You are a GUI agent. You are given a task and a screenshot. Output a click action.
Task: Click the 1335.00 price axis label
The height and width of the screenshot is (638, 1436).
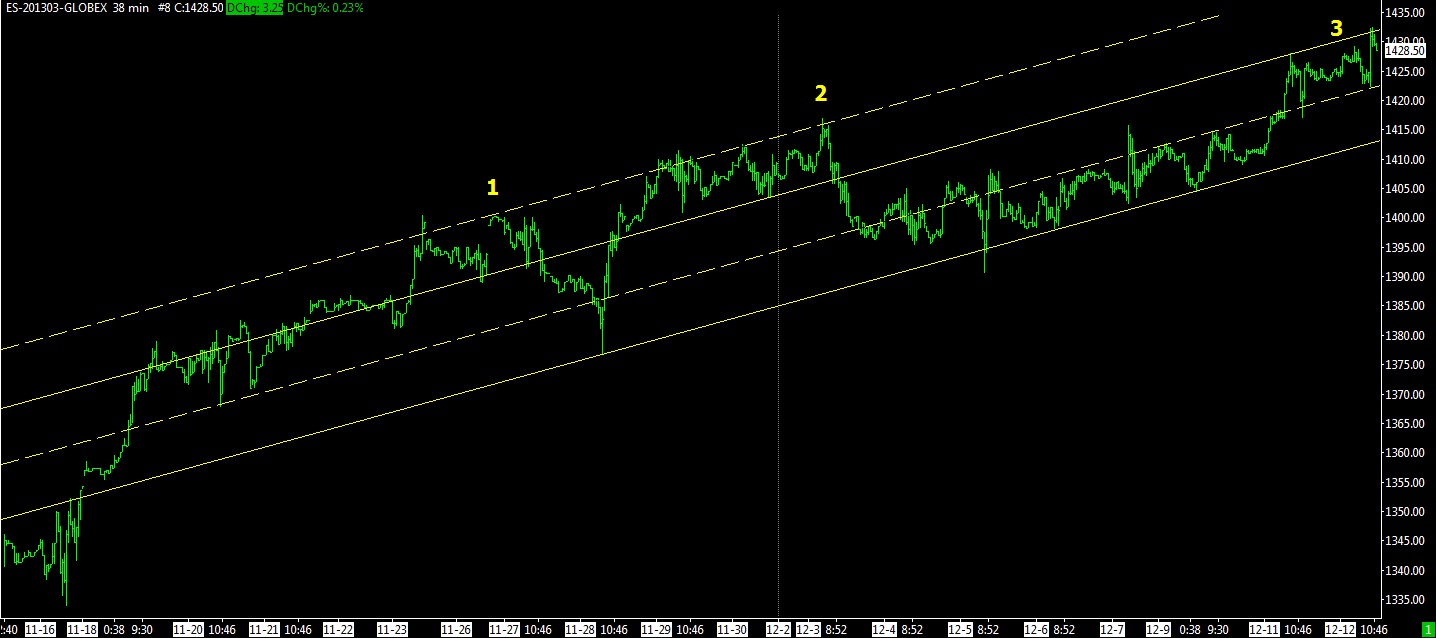point(1409,600)
